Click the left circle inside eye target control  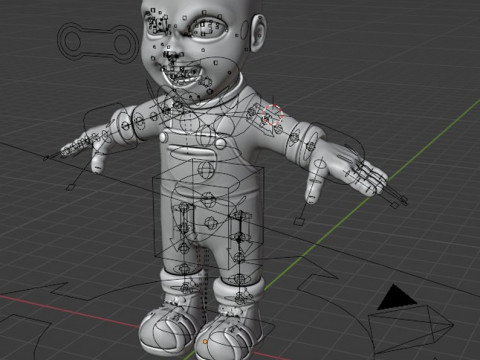(x=72, y=41)
